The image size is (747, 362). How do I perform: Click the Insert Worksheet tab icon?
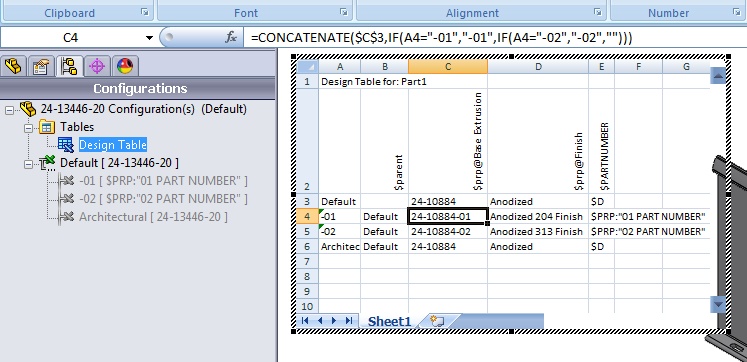tap(437, 321)
